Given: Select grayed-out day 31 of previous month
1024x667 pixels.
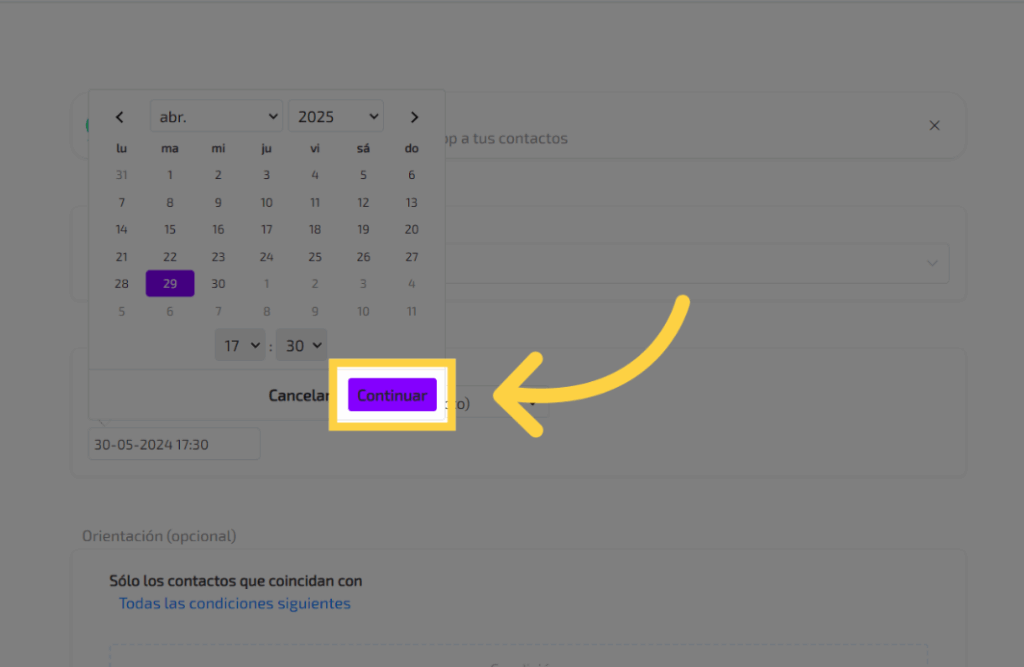Looking at the screenshot, I should pos(122,174).
